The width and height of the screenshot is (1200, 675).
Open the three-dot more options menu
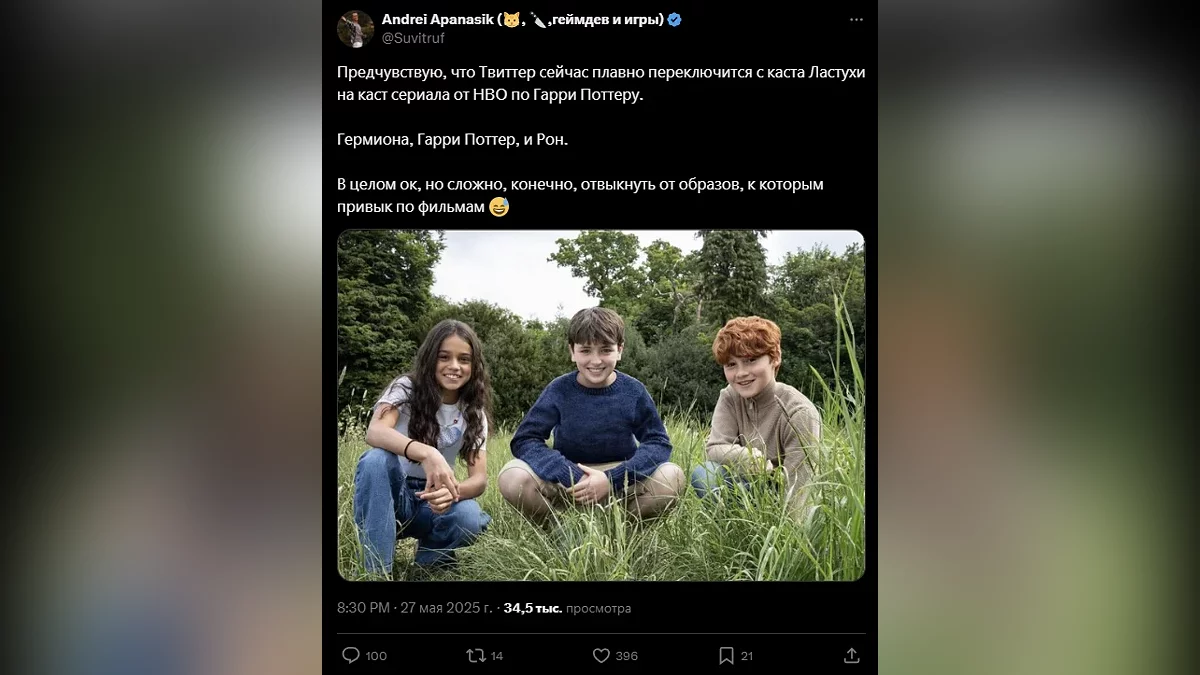click(x=855, y=19)
